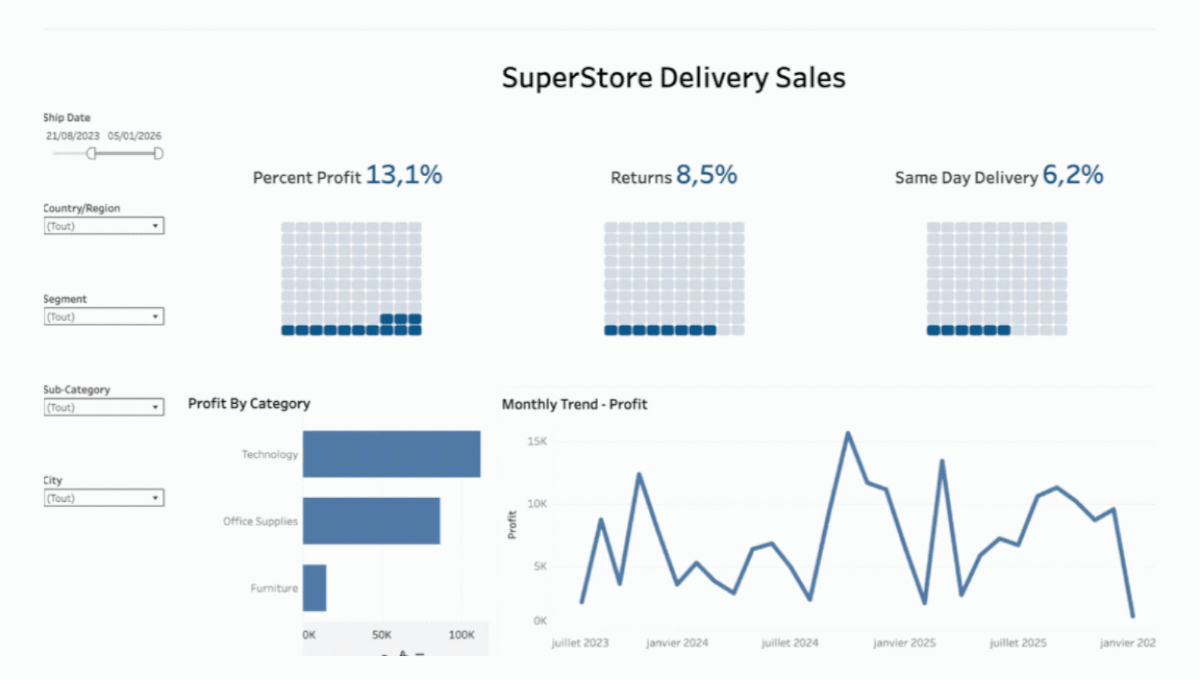Select the Ship Date end date 05/01/2026

(135, 136)
